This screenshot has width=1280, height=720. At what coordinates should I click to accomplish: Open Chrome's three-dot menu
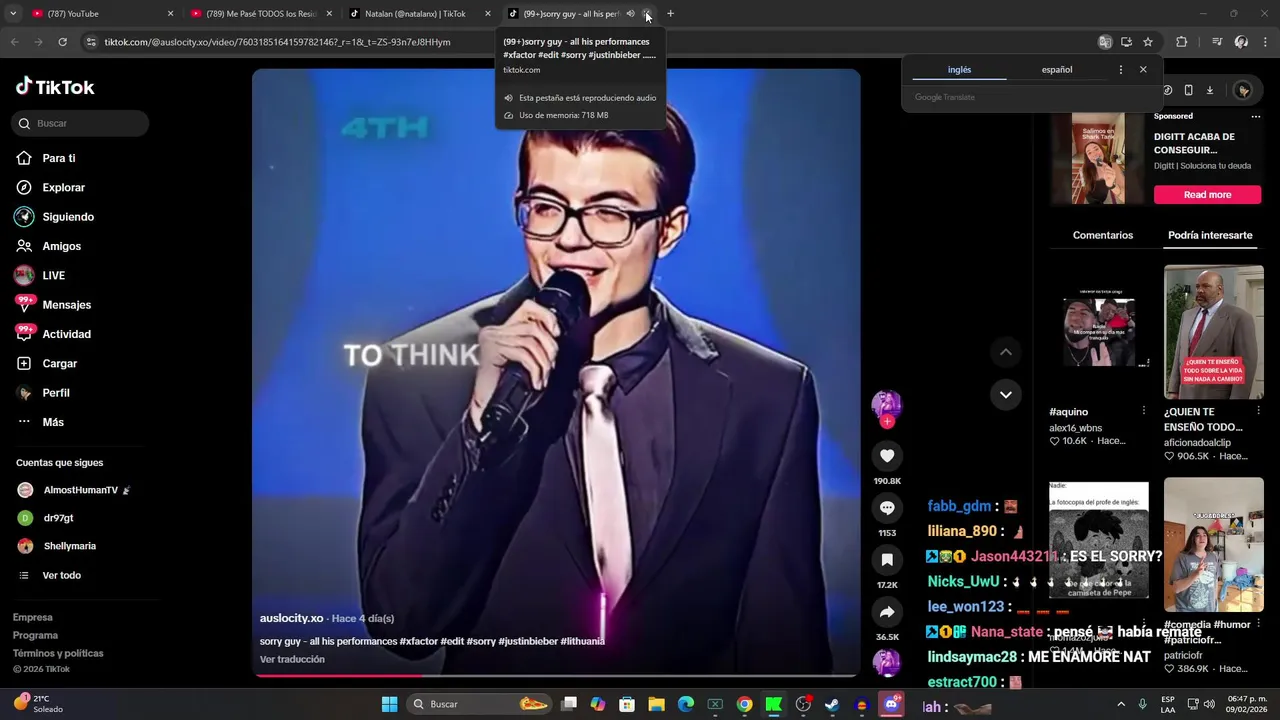tap(1266, 42)
